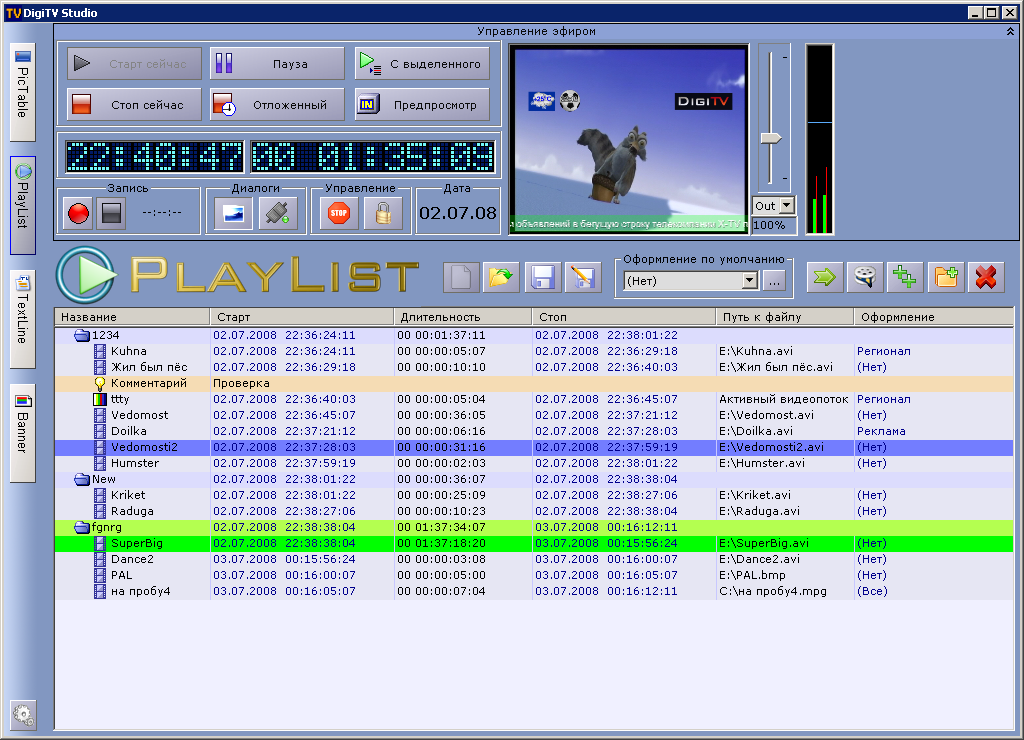The width and height of the screenshot is (1024, 740).
Task: Save the playlist with floppy icon
Action: [543, 278]
